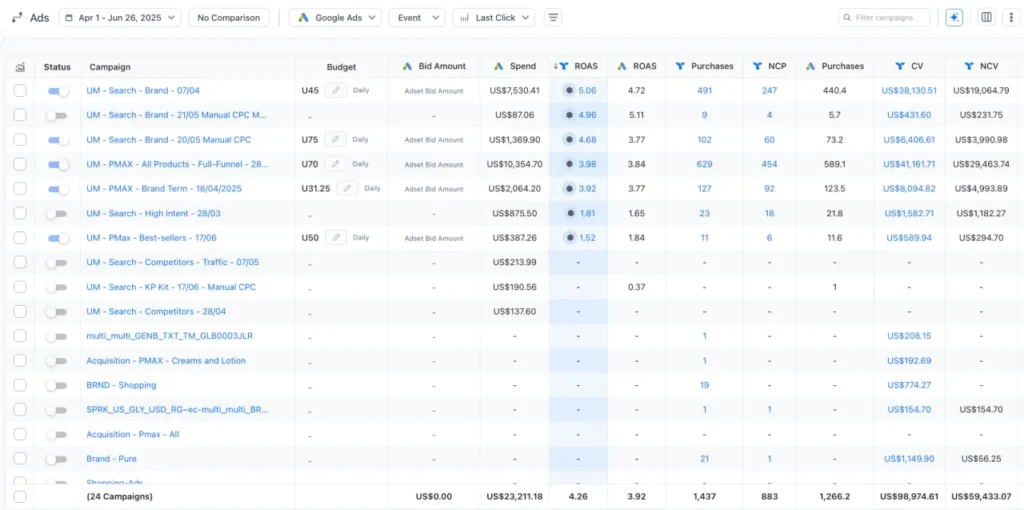Open the Acquisition - Pmax - All campaign

(133, 434)
